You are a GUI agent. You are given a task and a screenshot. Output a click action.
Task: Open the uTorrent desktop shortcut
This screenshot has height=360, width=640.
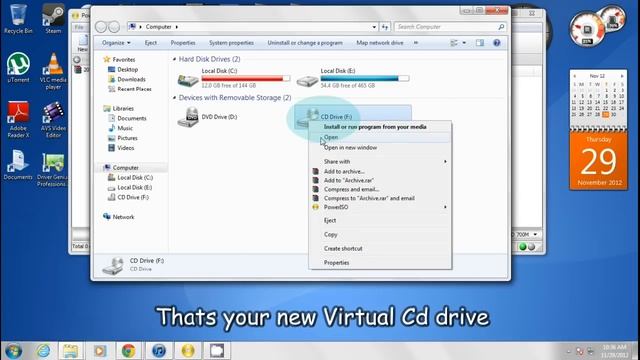(x=18, y=67)
